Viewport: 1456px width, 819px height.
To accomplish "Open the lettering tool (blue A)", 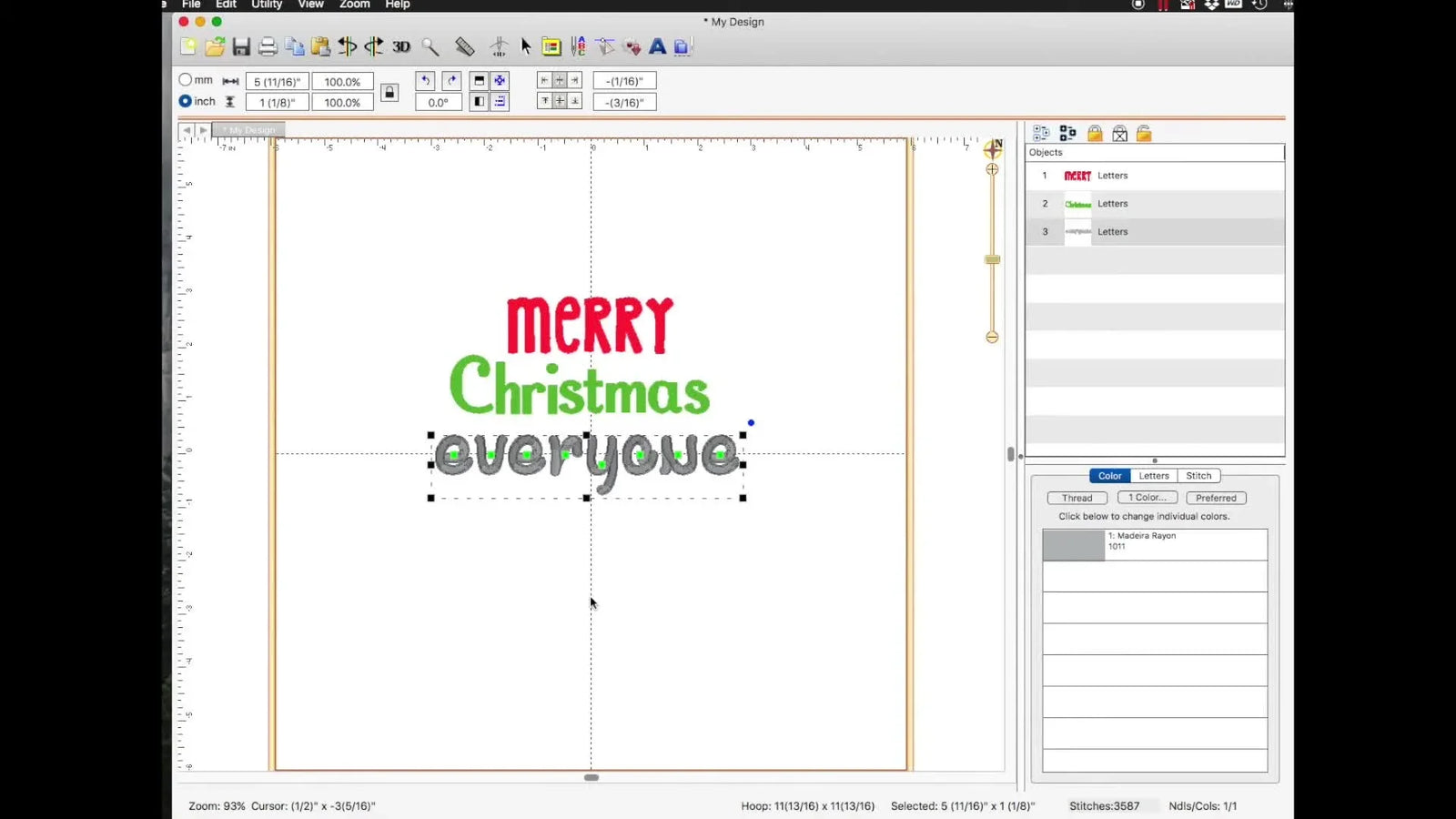I will [657, 46].
